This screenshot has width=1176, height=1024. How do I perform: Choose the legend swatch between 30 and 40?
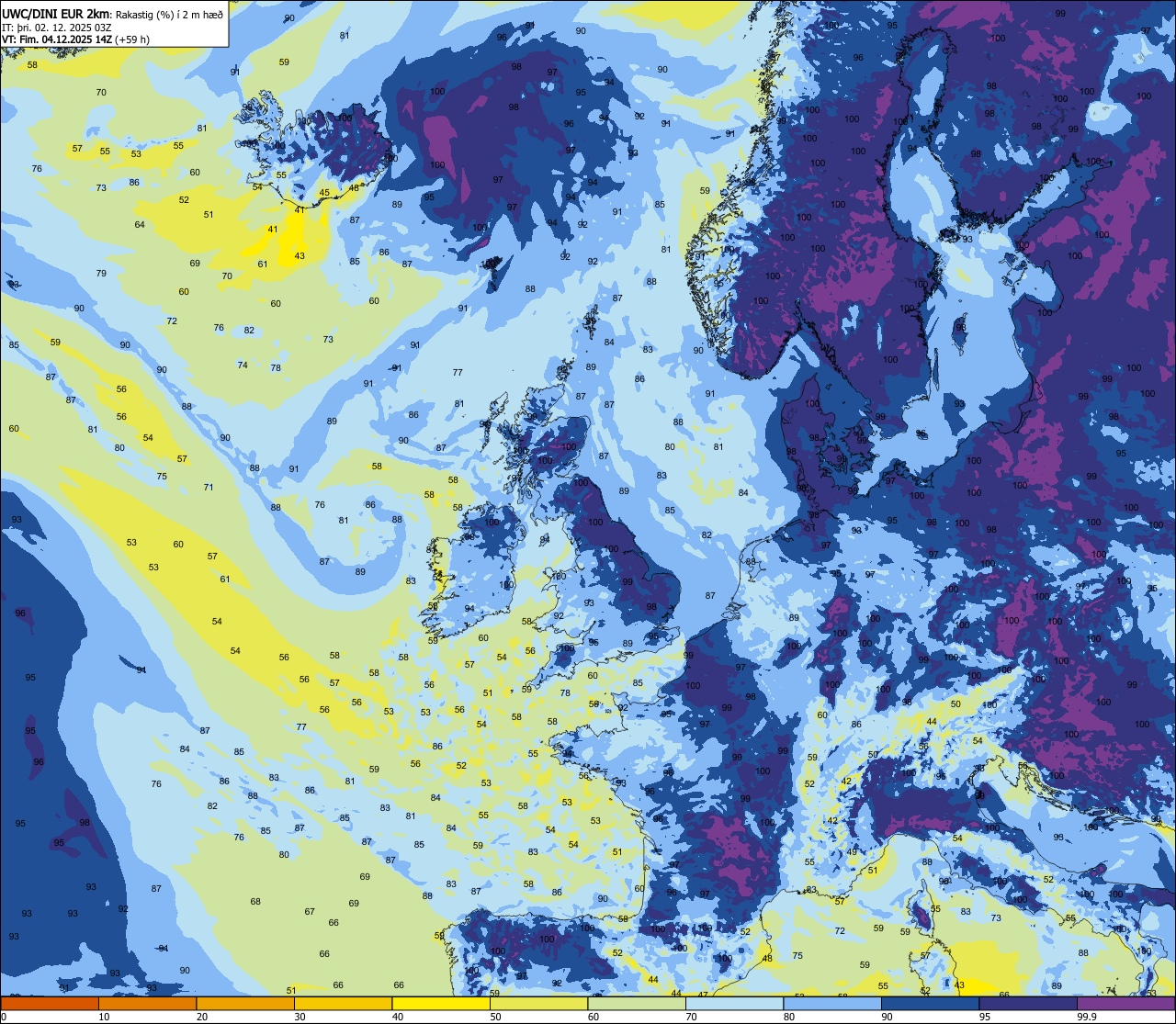click(x=343, y=1004)
